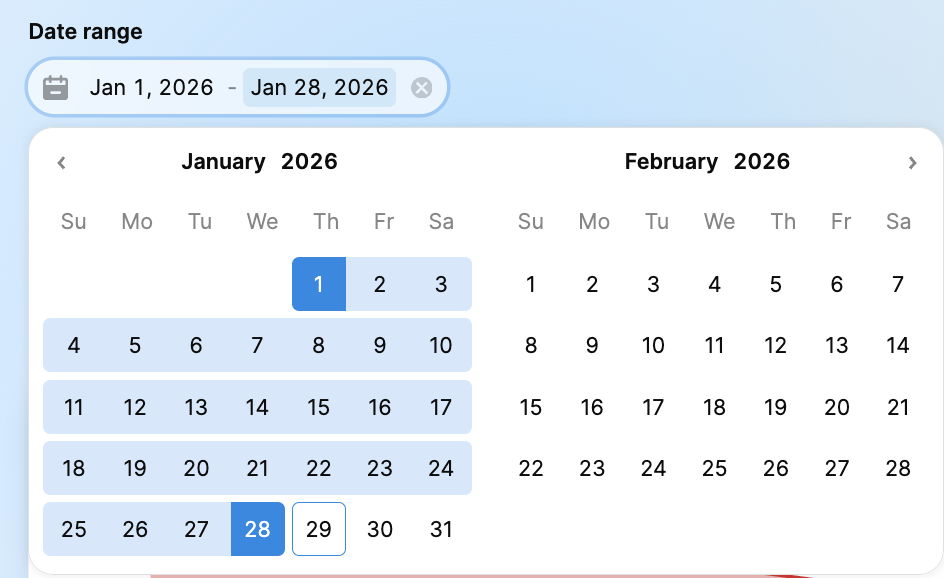Click the start date 'Jan 1, 2026'
Viewport: 944px width, 578px height.
pos(151,87)
